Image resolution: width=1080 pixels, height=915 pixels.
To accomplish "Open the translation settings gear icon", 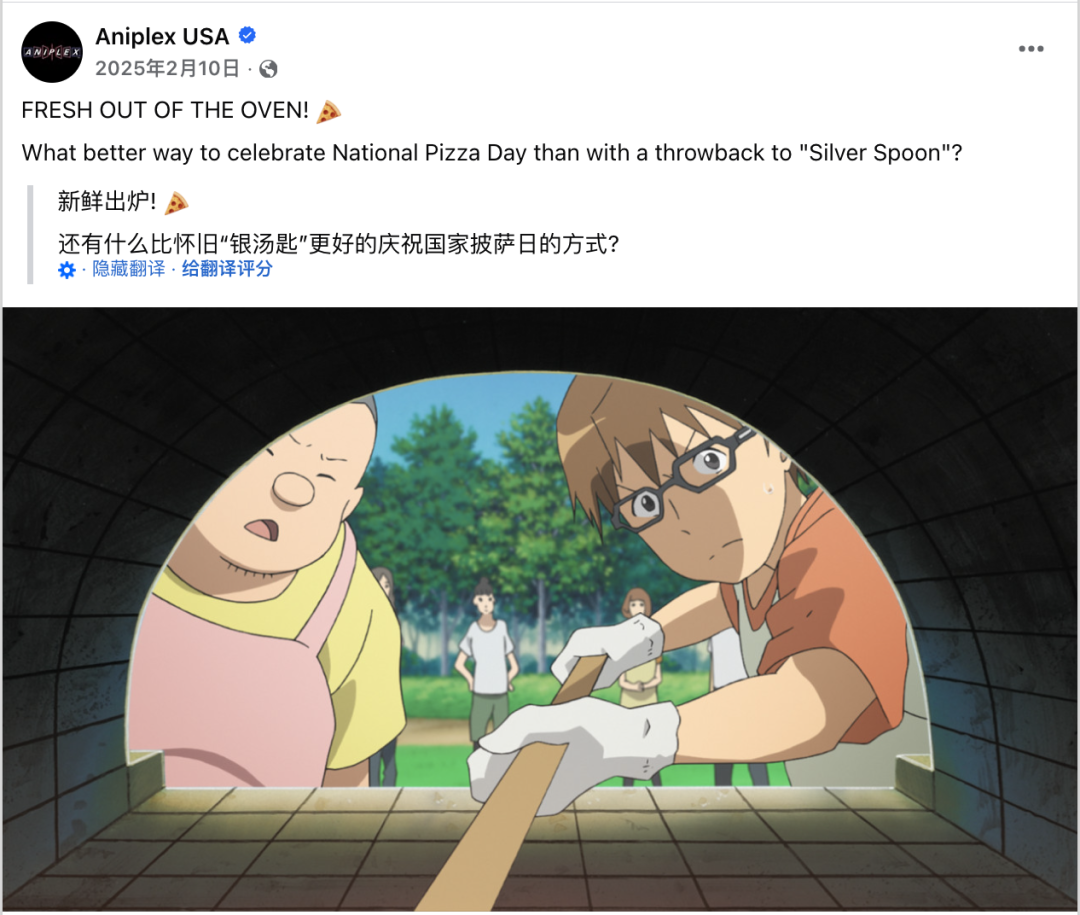I will (x=67, y=269).
